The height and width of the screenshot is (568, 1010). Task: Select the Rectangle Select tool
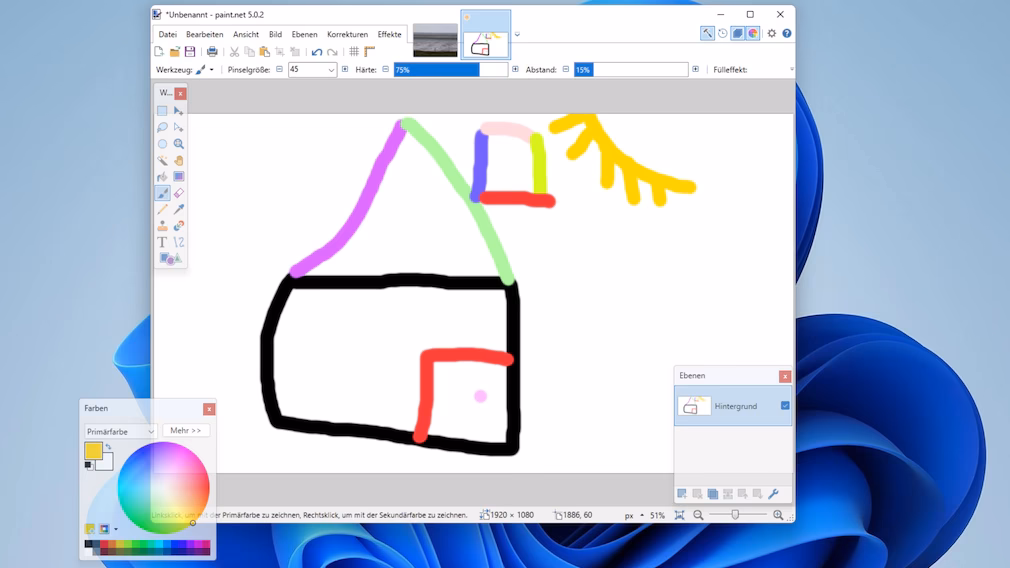coord(162,111)
